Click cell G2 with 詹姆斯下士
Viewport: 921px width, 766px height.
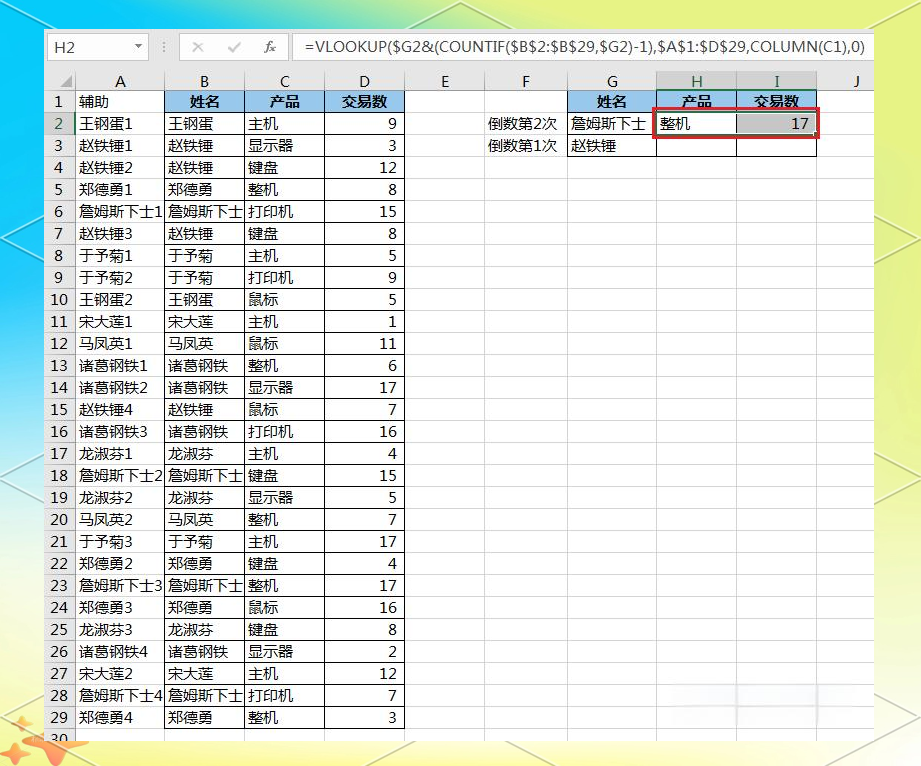click(x=612, y=123)
